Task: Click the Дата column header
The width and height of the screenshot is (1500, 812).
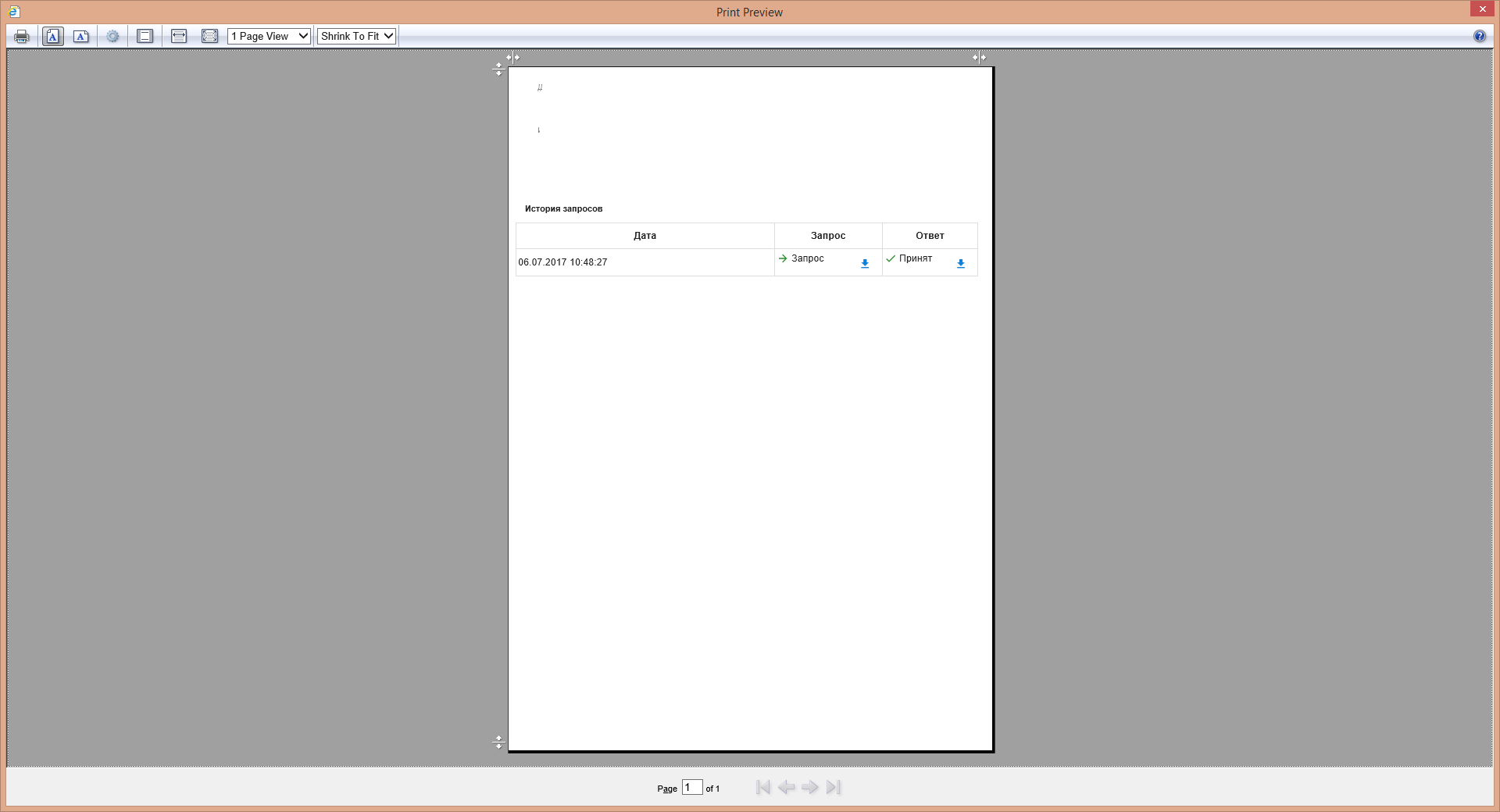Action: 645,236
